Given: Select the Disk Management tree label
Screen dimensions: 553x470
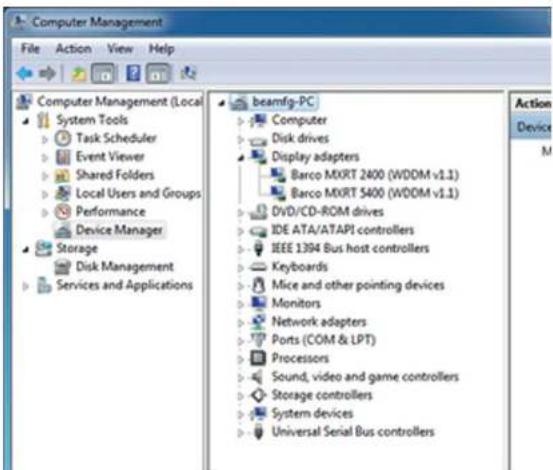Looking at the screenshot, I should 124,267.
